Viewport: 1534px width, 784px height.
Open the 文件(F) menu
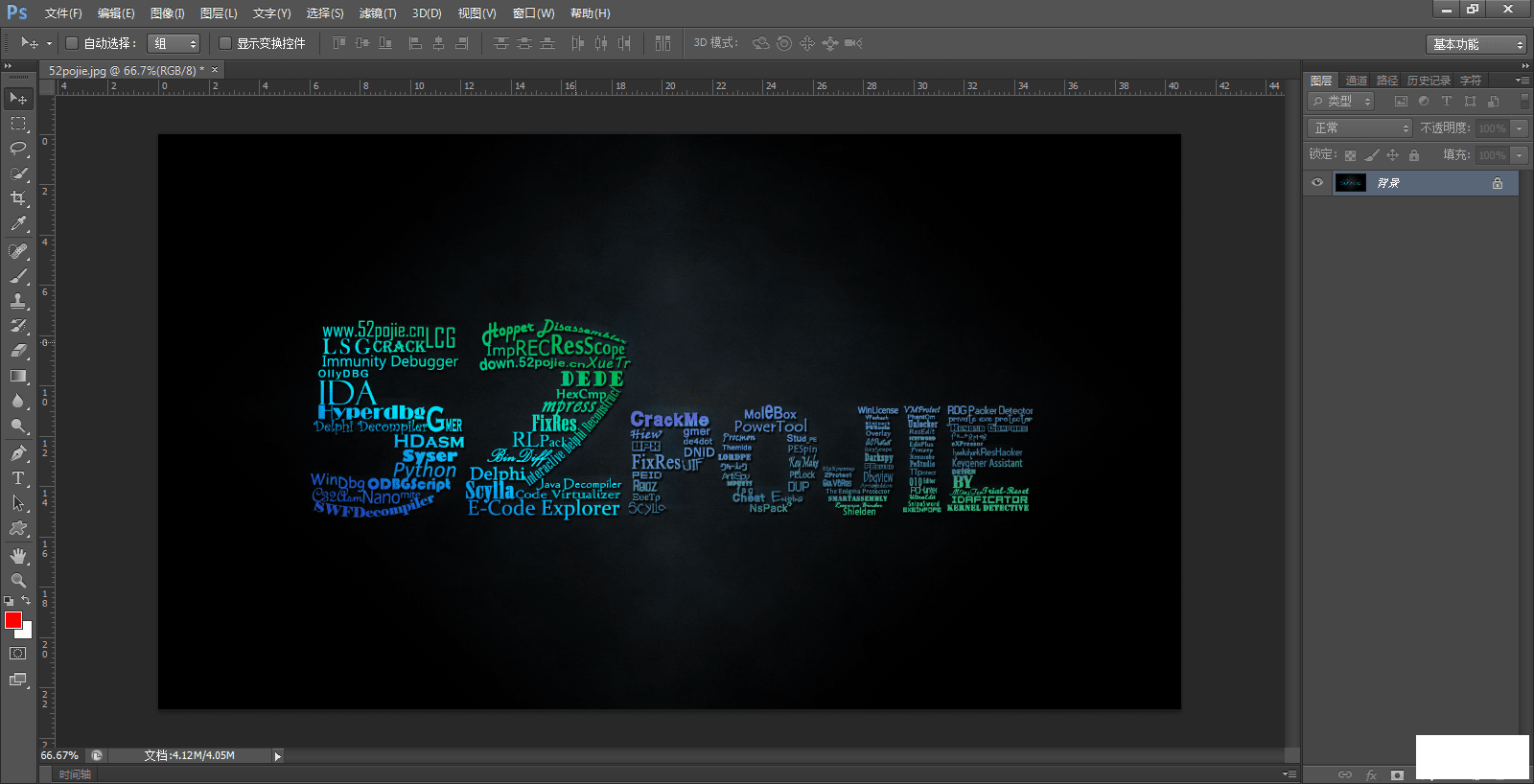pos(63,13)
